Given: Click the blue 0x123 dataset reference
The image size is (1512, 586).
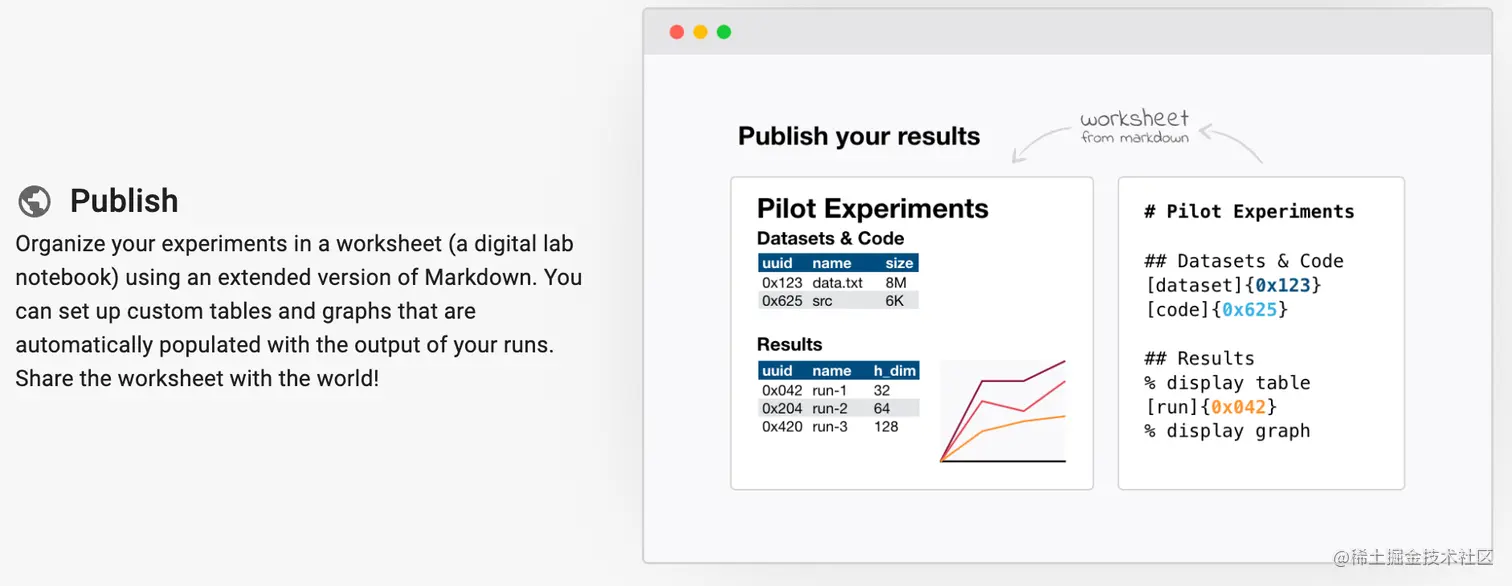Looking at the screenshot, I should 1282,286.
